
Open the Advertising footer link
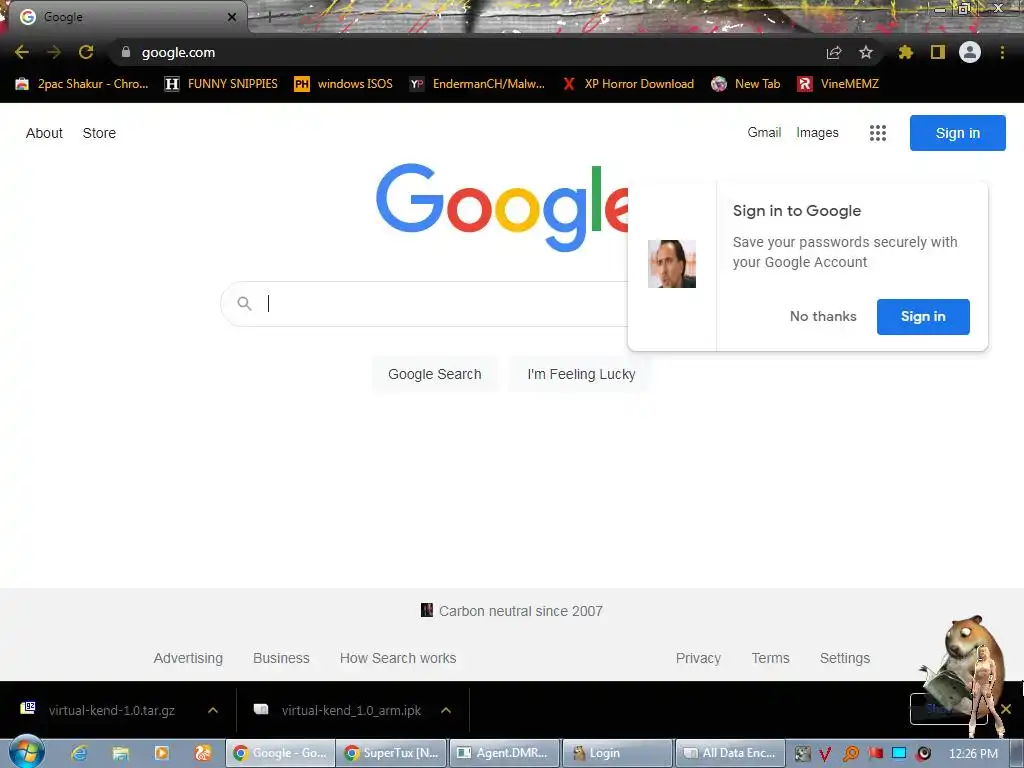click(188, 658)
